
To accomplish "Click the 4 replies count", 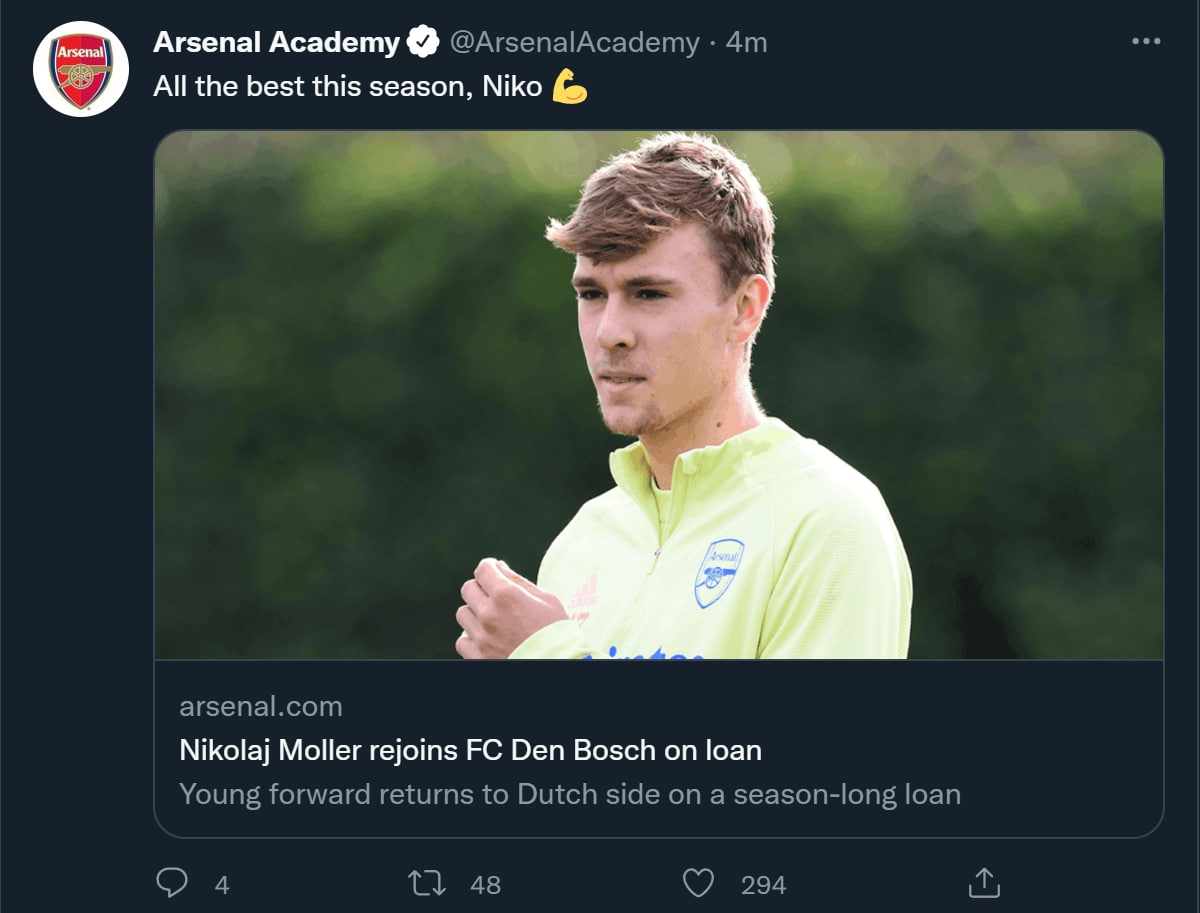I will click(x=222, y=885).
